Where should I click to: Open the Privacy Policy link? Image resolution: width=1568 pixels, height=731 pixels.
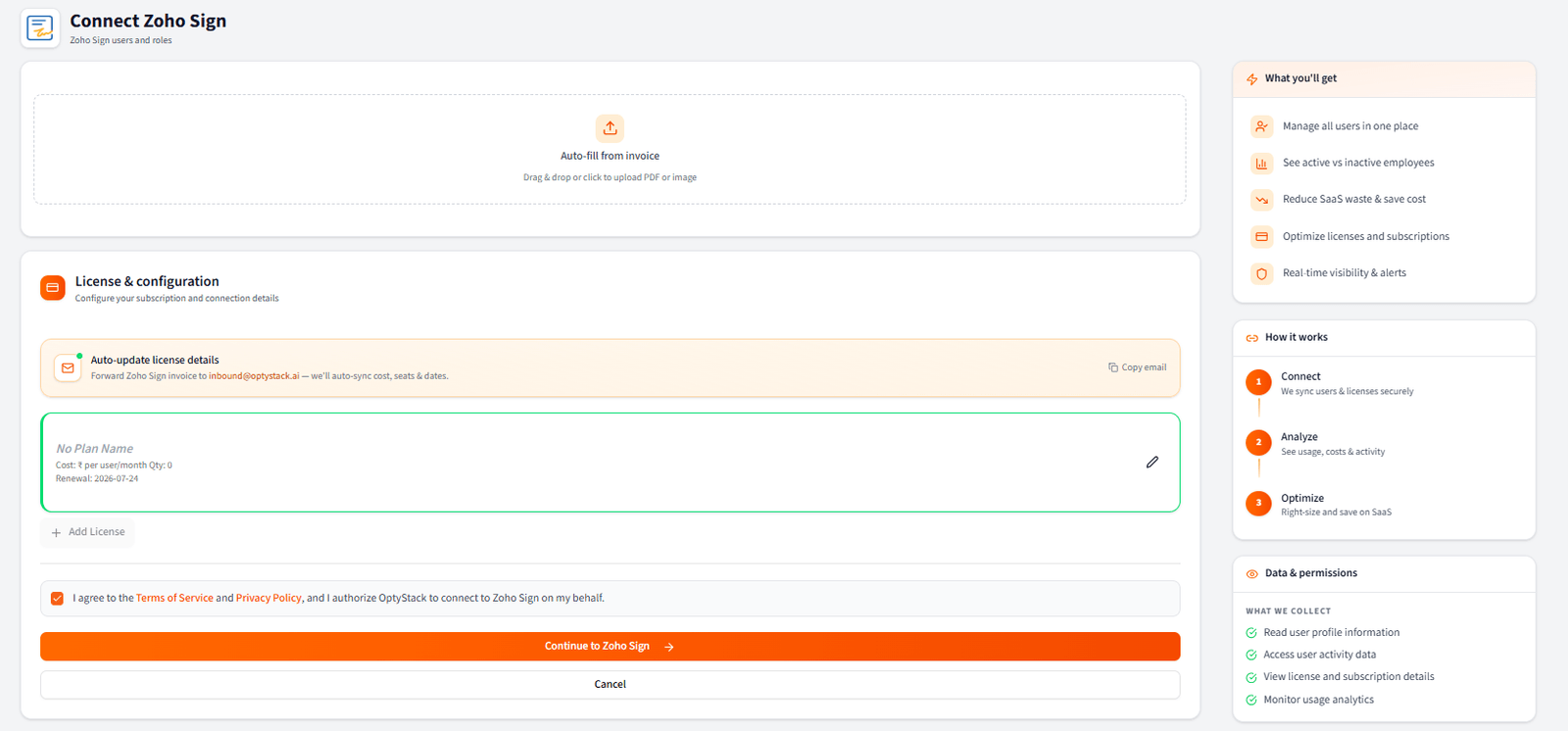pyautogui.click(x=269, y=598)
